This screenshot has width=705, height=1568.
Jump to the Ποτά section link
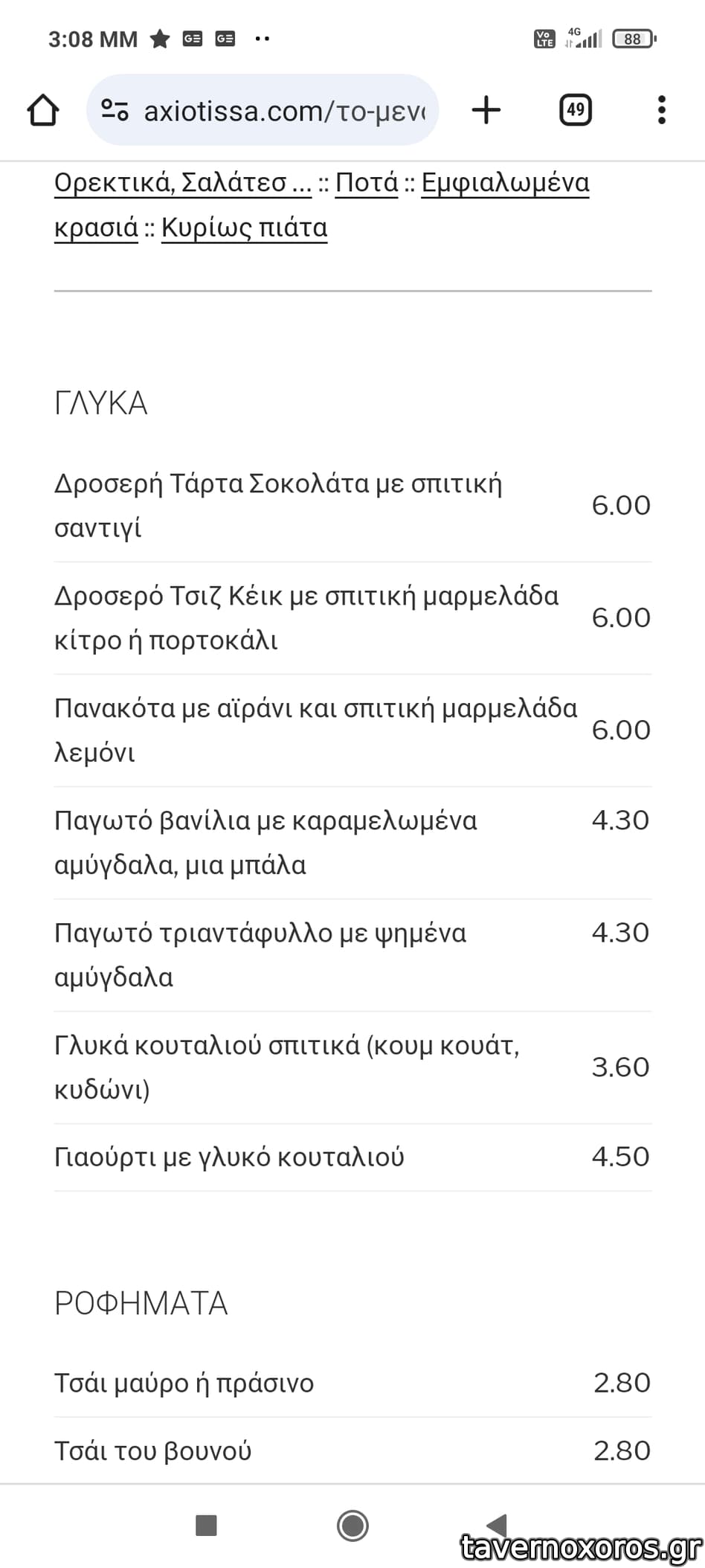click(x=367, y=183)
